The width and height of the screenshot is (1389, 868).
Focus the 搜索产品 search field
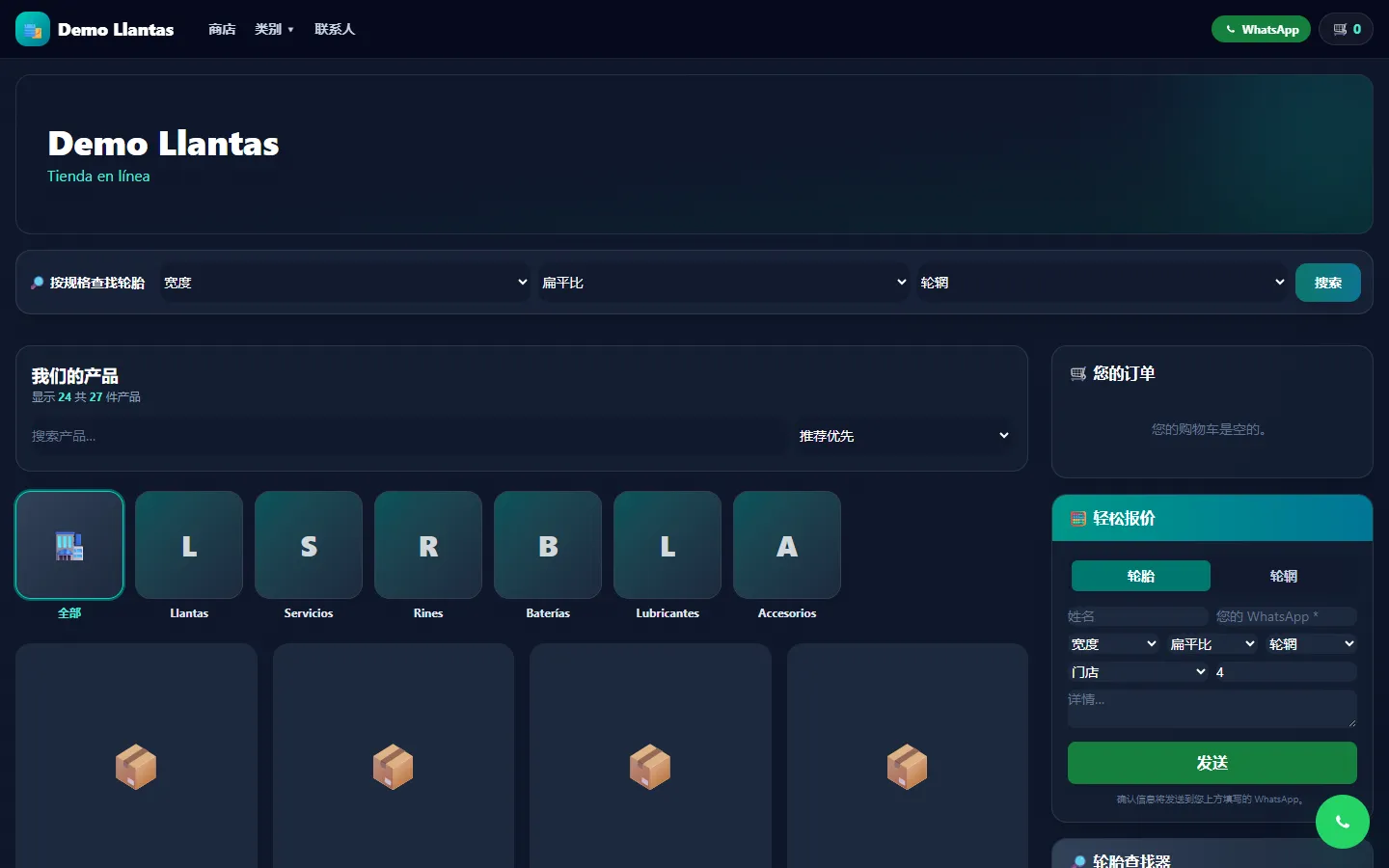pyautogui.click(x=410, y=436)
